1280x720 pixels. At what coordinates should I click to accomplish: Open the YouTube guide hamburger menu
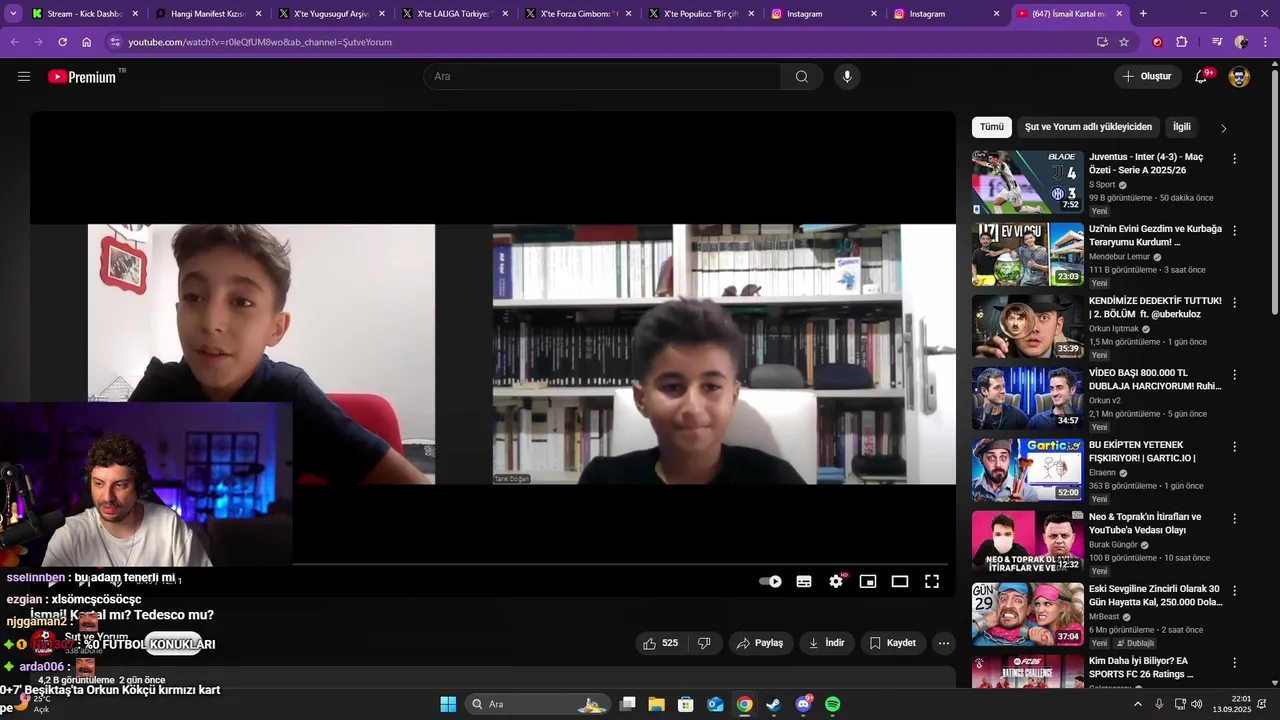[24, 76]
